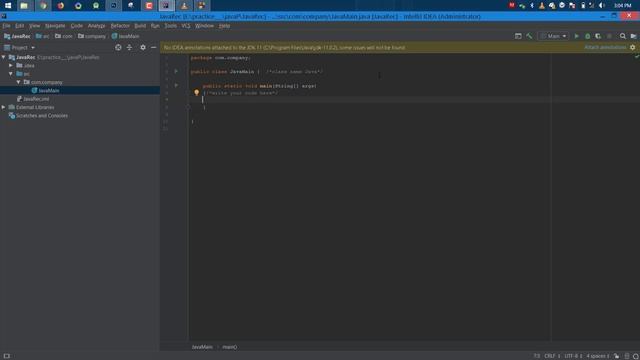Viewport: 640px width, 360px height.
Task: Click the inspections profile icon in status bar
Action: 627,356
